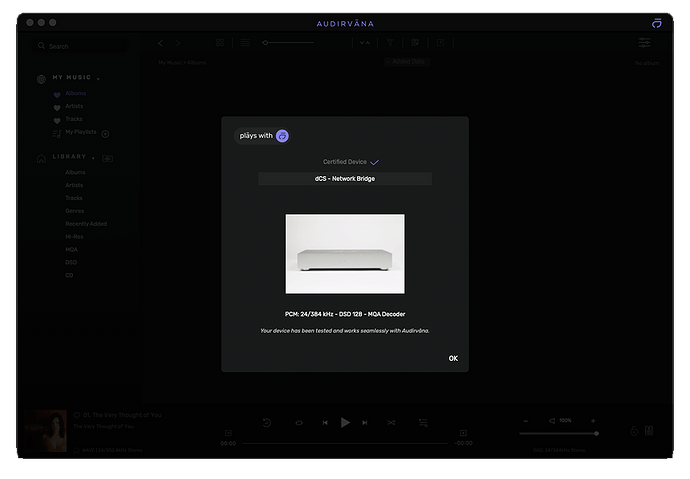Confirm the dialog with OK

coord(453,358)
